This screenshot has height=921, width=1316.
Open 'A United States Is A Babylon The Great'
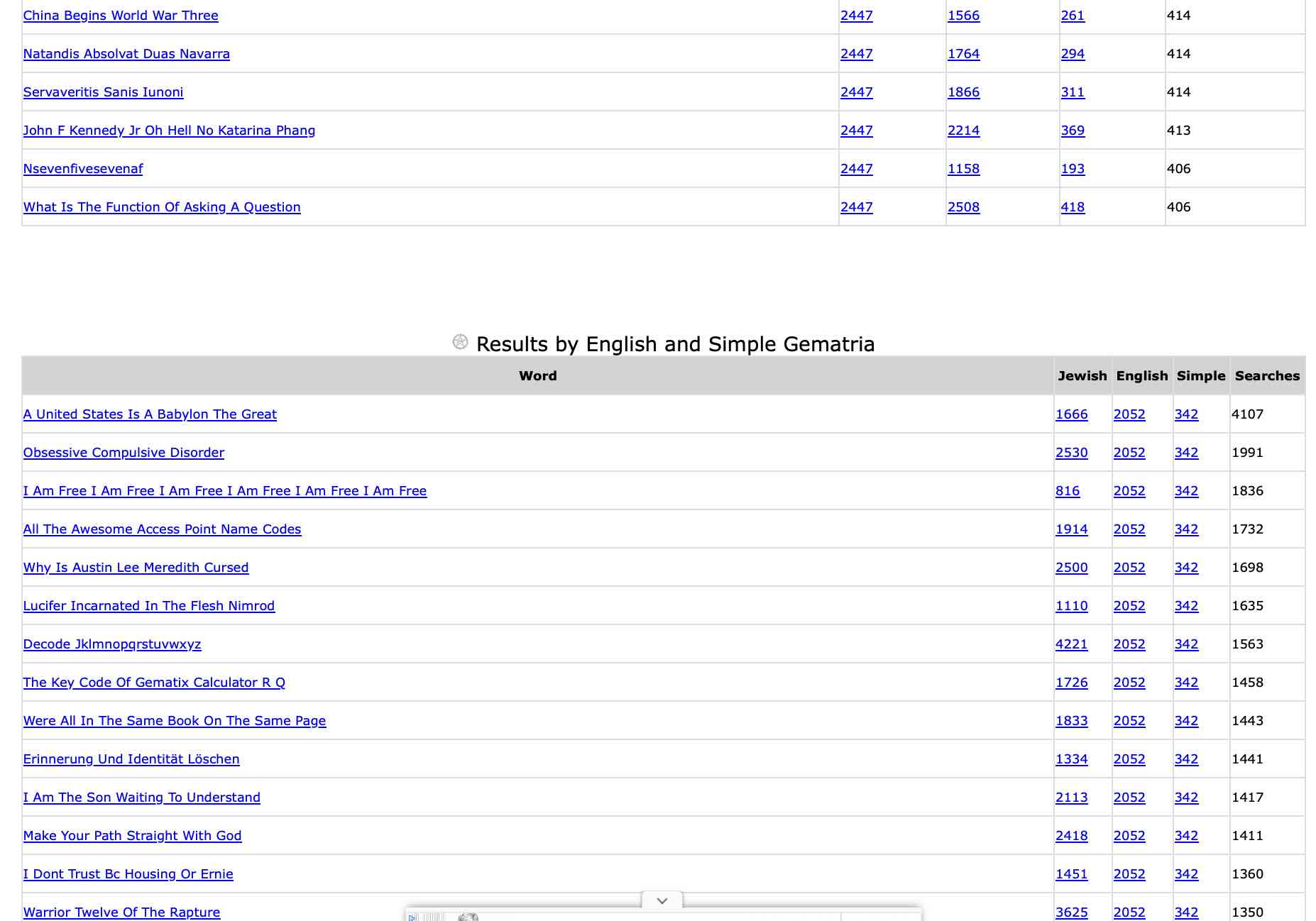pyautogui.click(x=150, y=414)
